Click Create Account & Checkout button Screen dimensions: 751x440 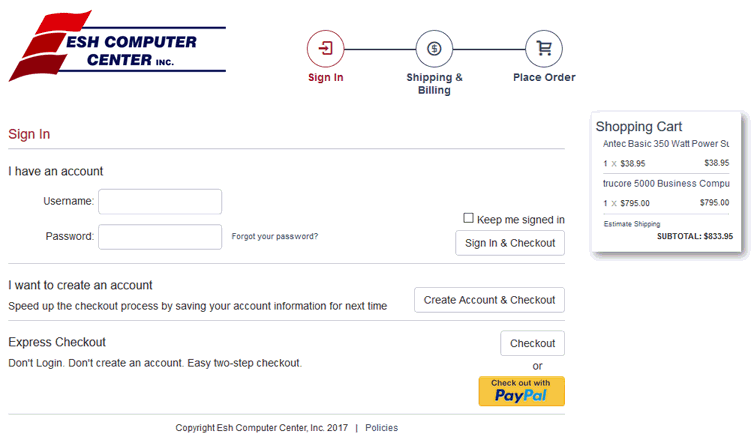click(x=489, y=300)
